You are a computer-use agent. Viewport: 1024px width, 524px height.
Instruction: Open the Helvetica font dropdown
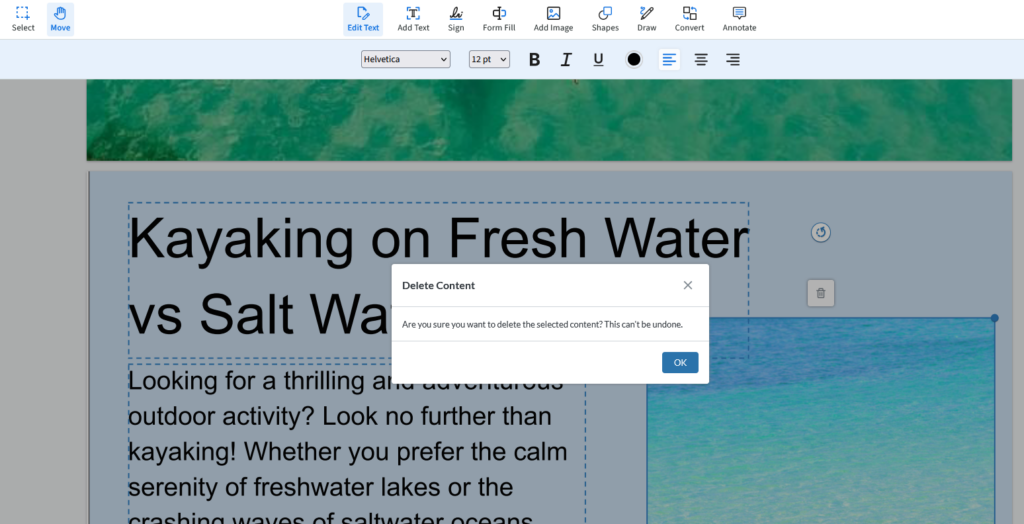coord(406,60)
